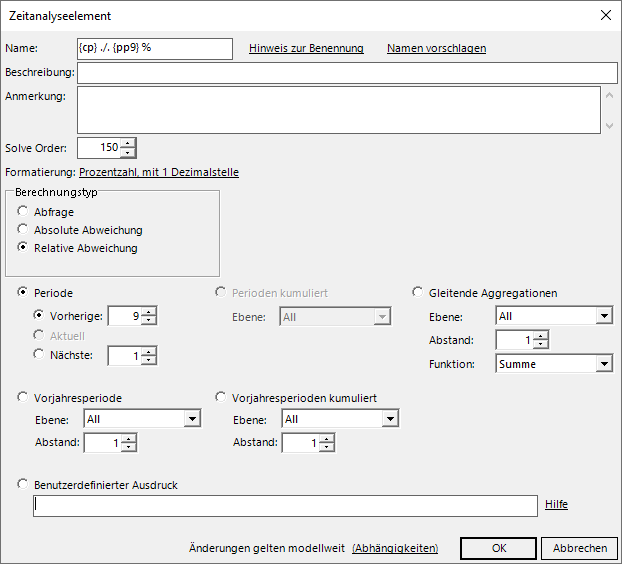Image resolution: width=622 pixels, height=564 pixels.
Task: Decrease the Solve Order spinner value
Action: point(127,153)
